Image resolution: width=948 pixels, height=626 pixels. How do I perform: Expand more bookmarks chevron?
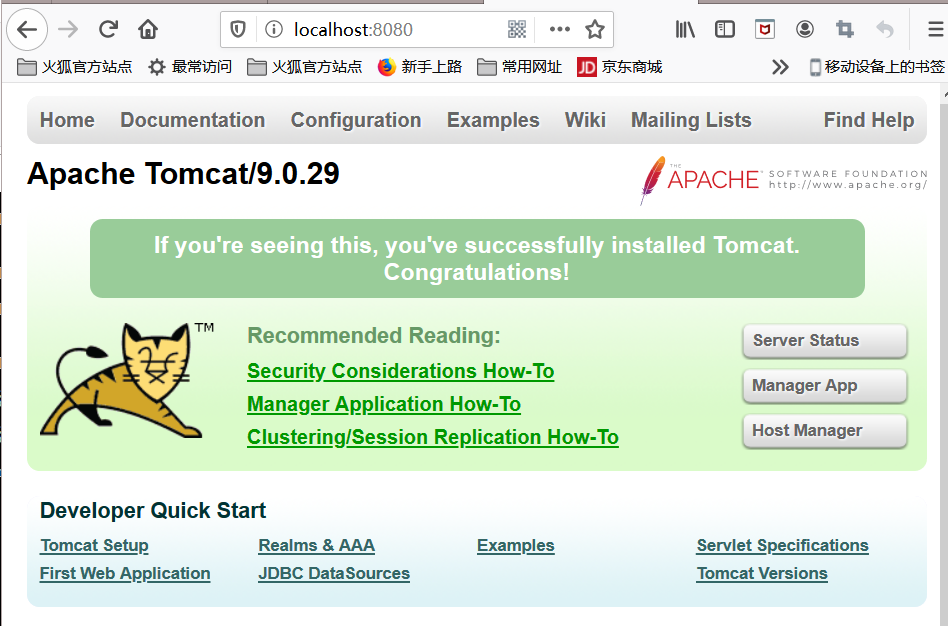click(x=781, y=67)
